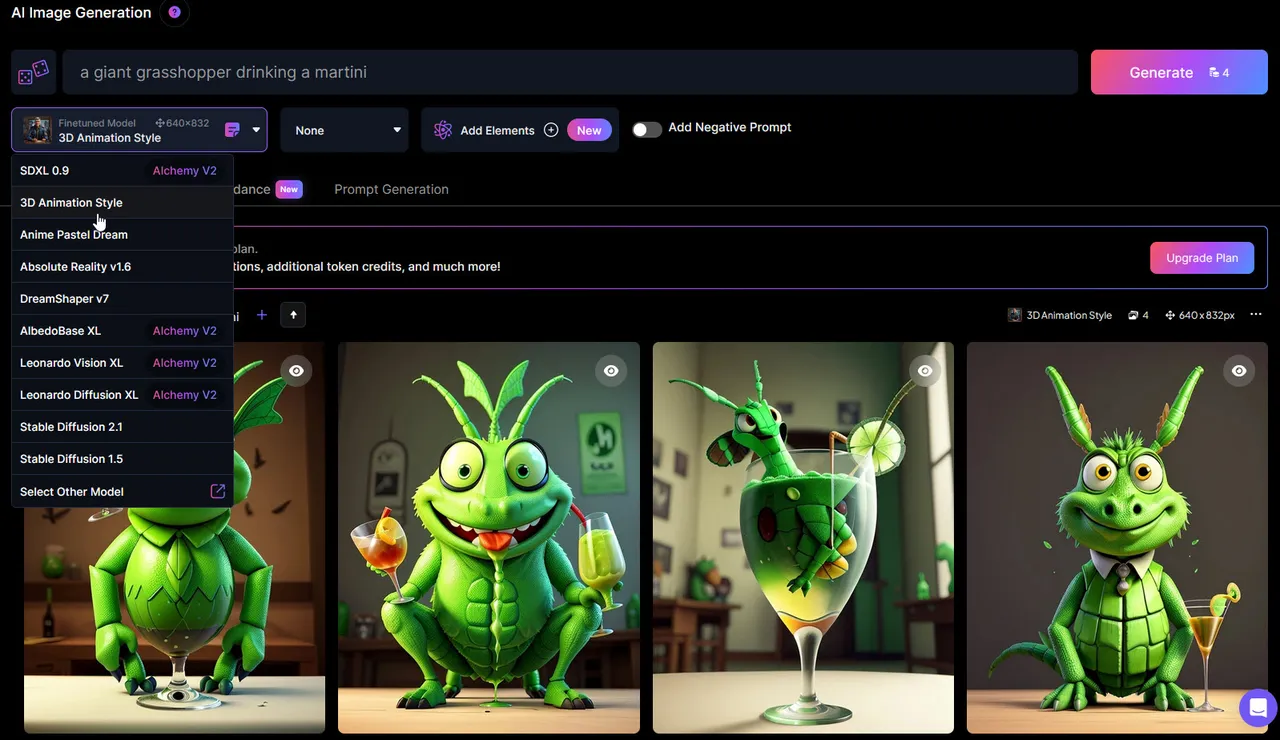Image resolution: width=1280 pixels, height=740 pixels.
Task: Toggle eye icon on the martini glass grasshopper image
Action: 925,371
